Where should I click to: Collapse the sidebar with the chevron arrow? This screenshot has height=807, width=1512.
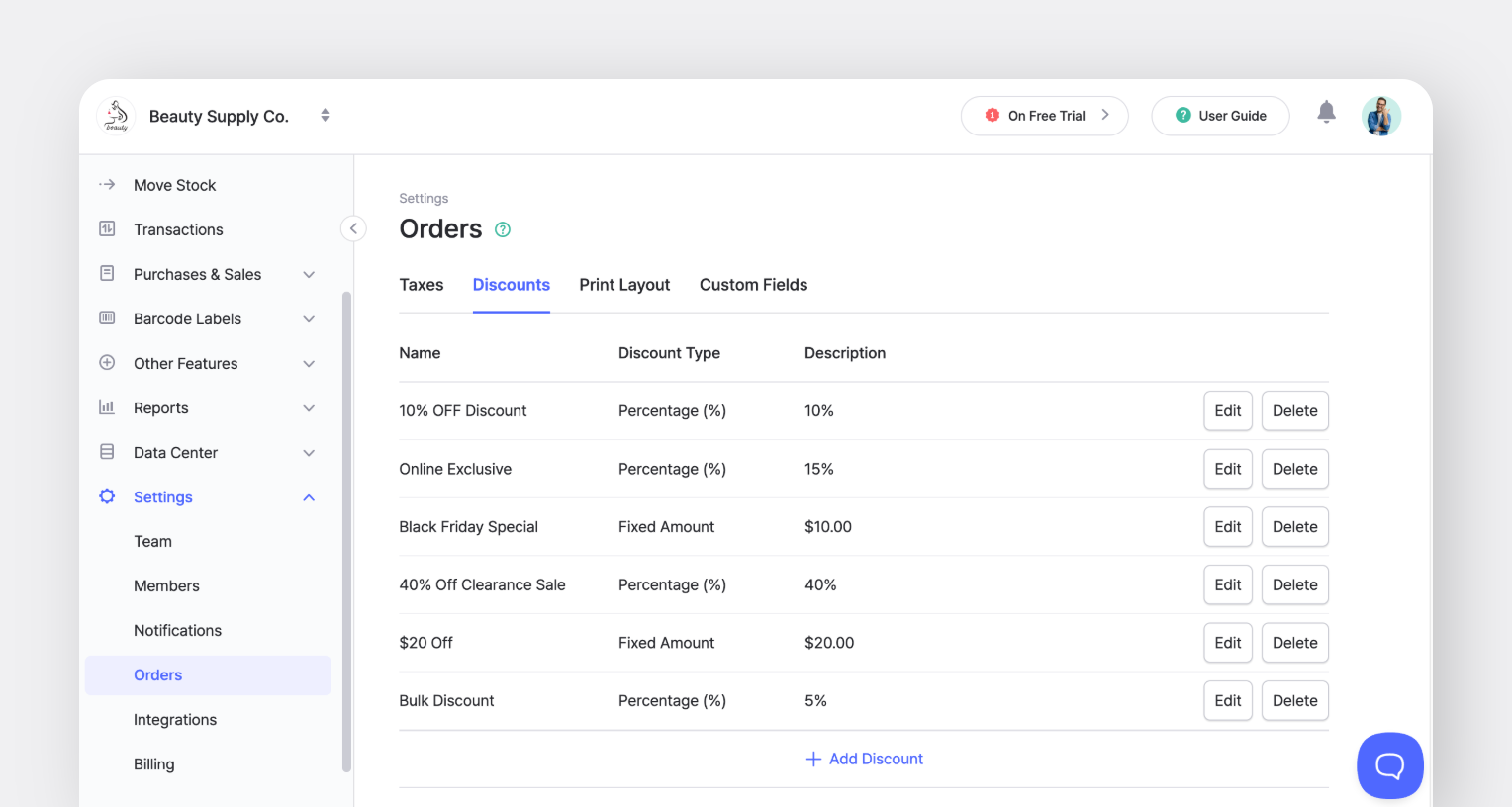tap(353, 227)
